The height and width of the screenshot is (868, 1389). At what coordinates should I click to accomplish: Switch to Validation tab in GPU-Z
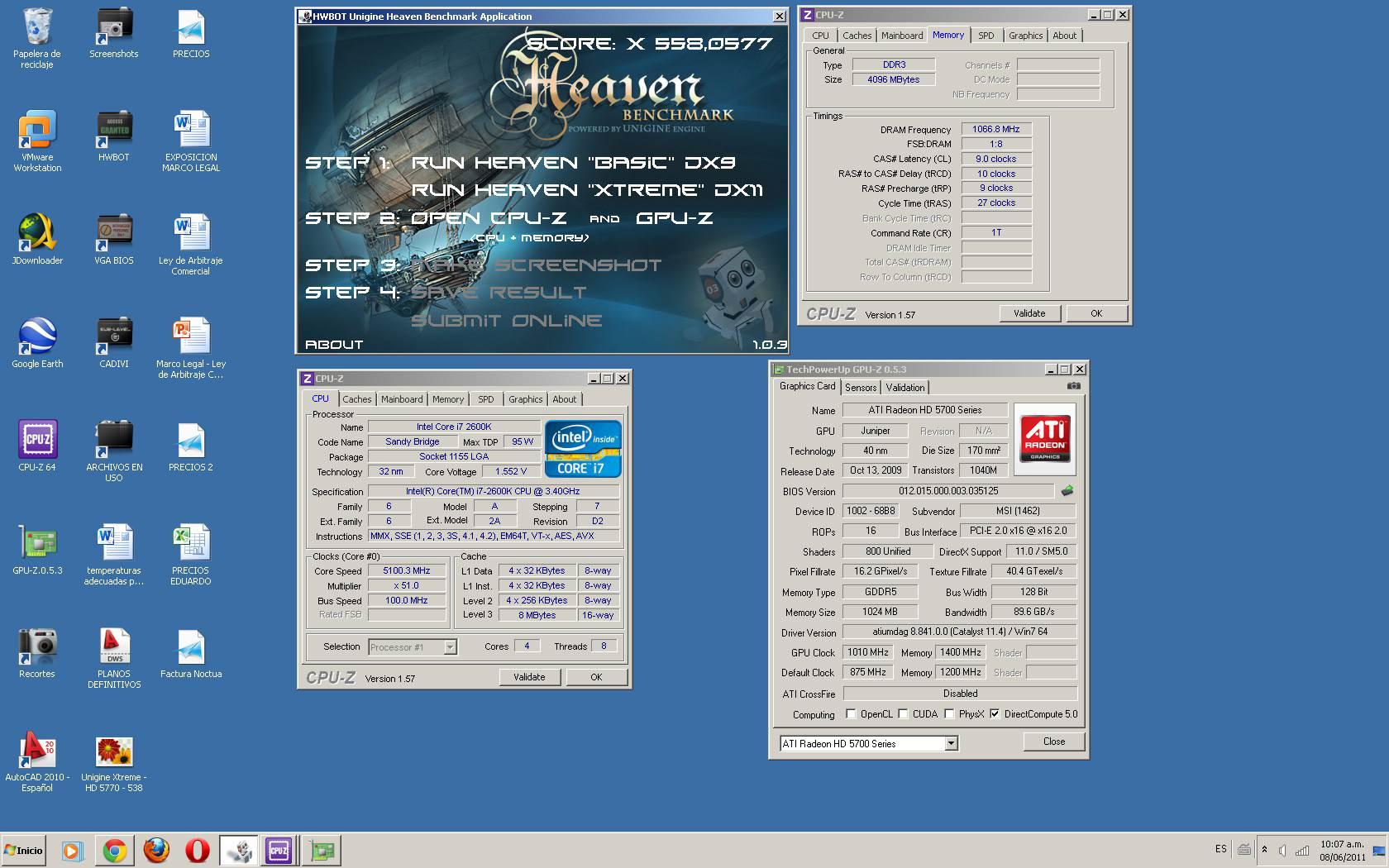coord(905,388)
